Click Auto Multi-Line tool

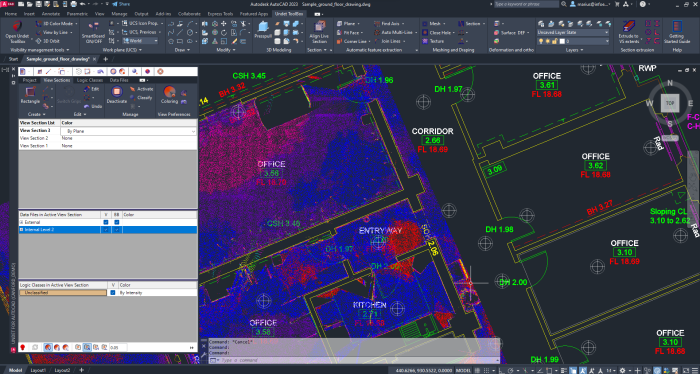coord(392,32)
